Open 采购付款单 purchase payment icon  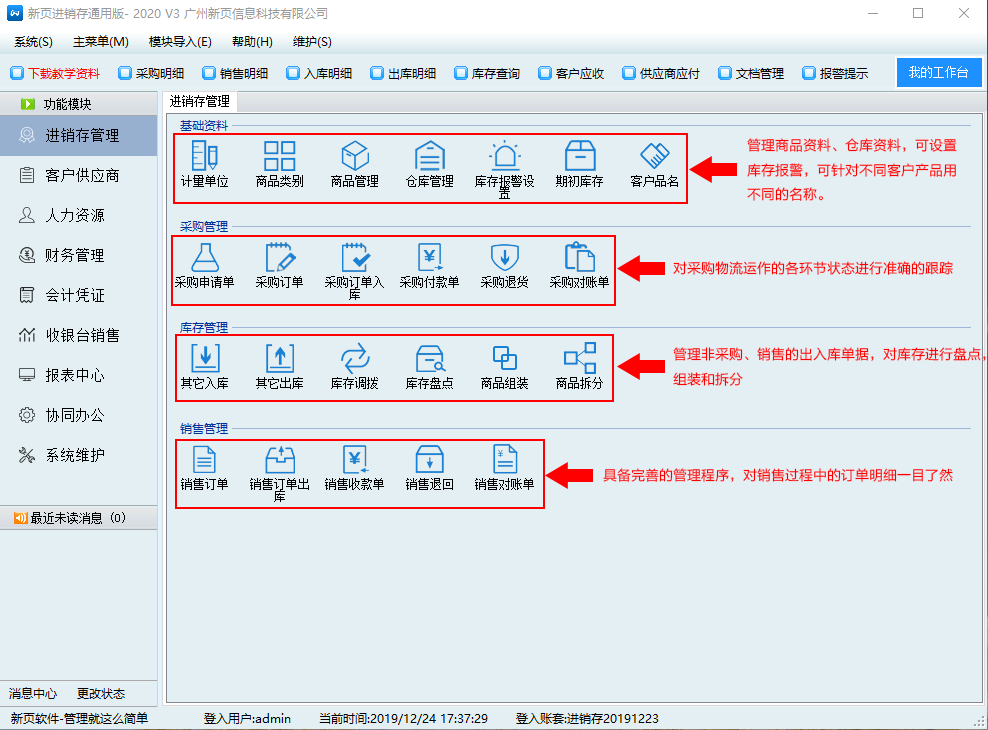point(430,265)
